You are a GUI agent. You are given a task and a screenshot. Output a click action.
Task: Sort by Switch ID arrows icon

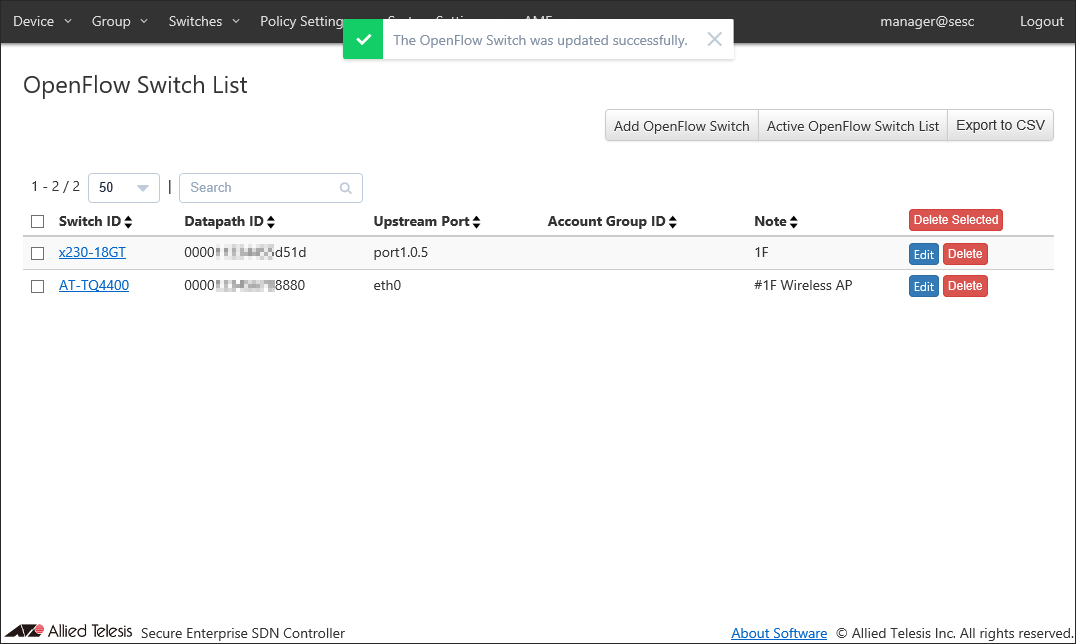128,222
